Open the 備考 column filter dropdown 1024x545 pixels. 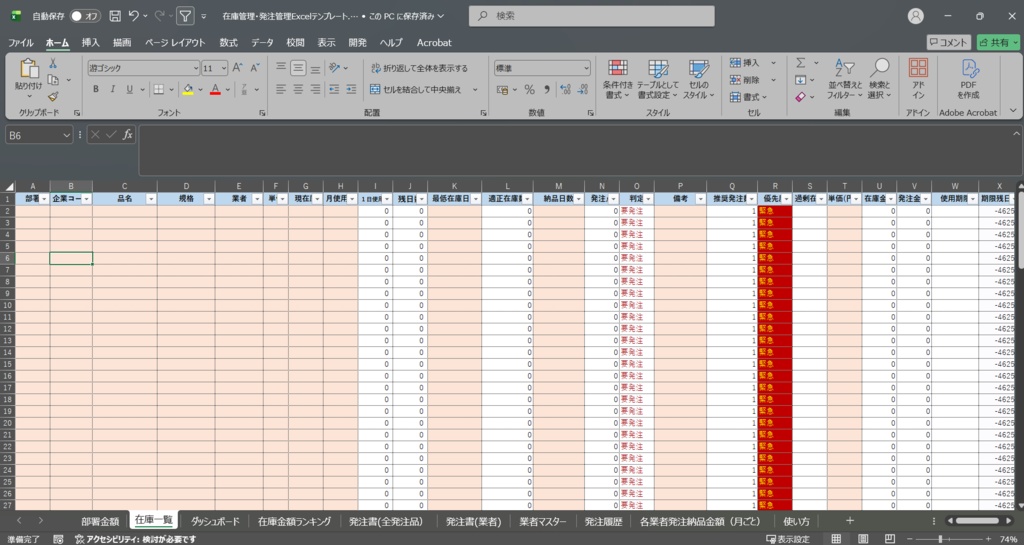point(701,199)
